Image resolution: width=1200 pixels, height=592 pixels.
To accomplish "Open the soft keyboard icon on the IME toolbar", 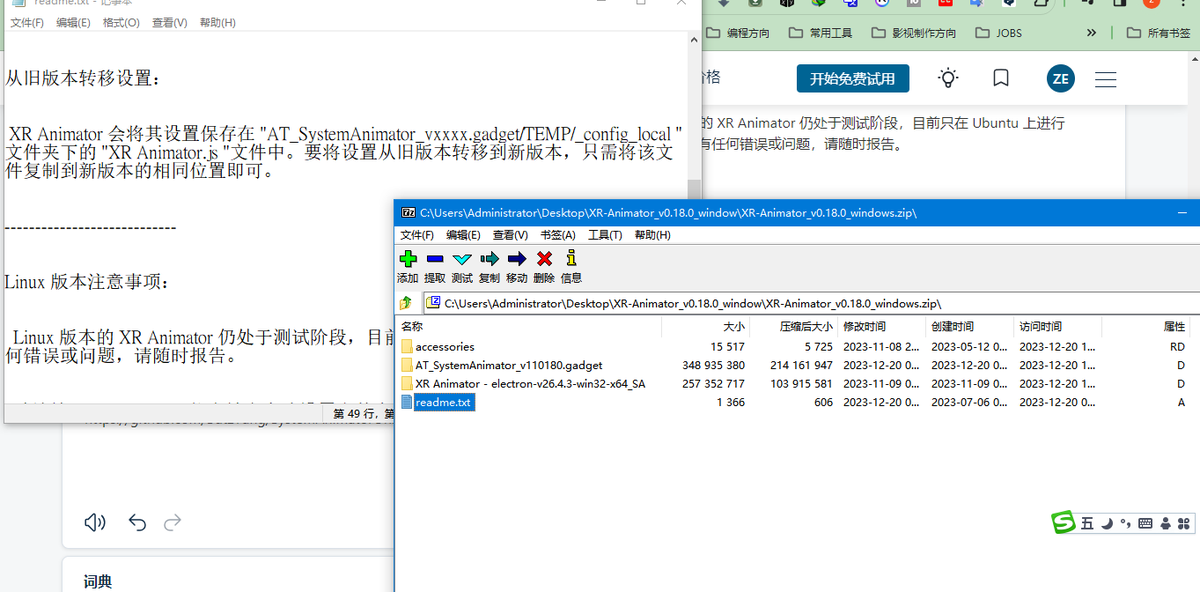I will pyautogui.click(x=1146, y=523).
